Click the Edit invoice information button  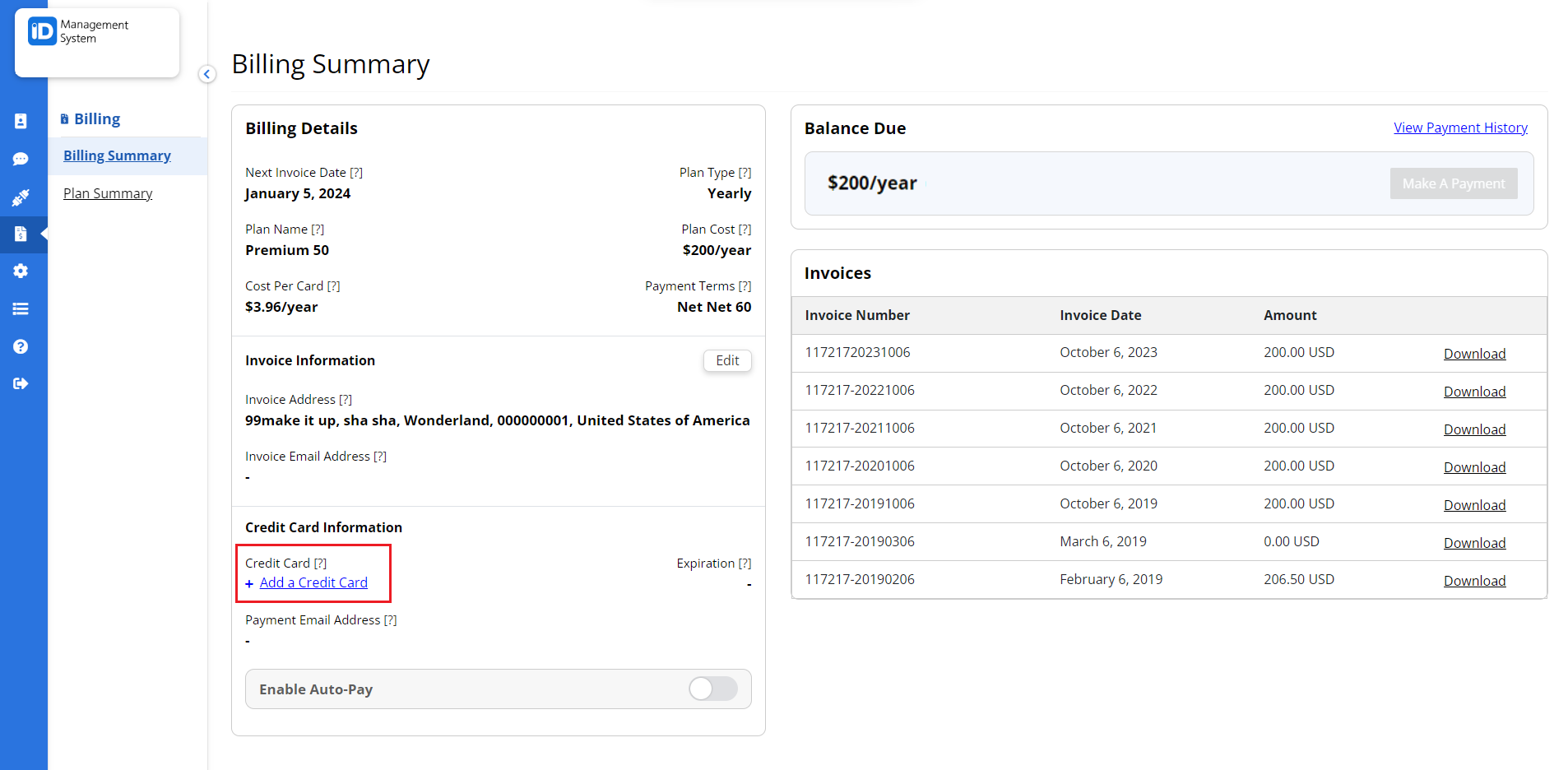(x=727, y=360)
